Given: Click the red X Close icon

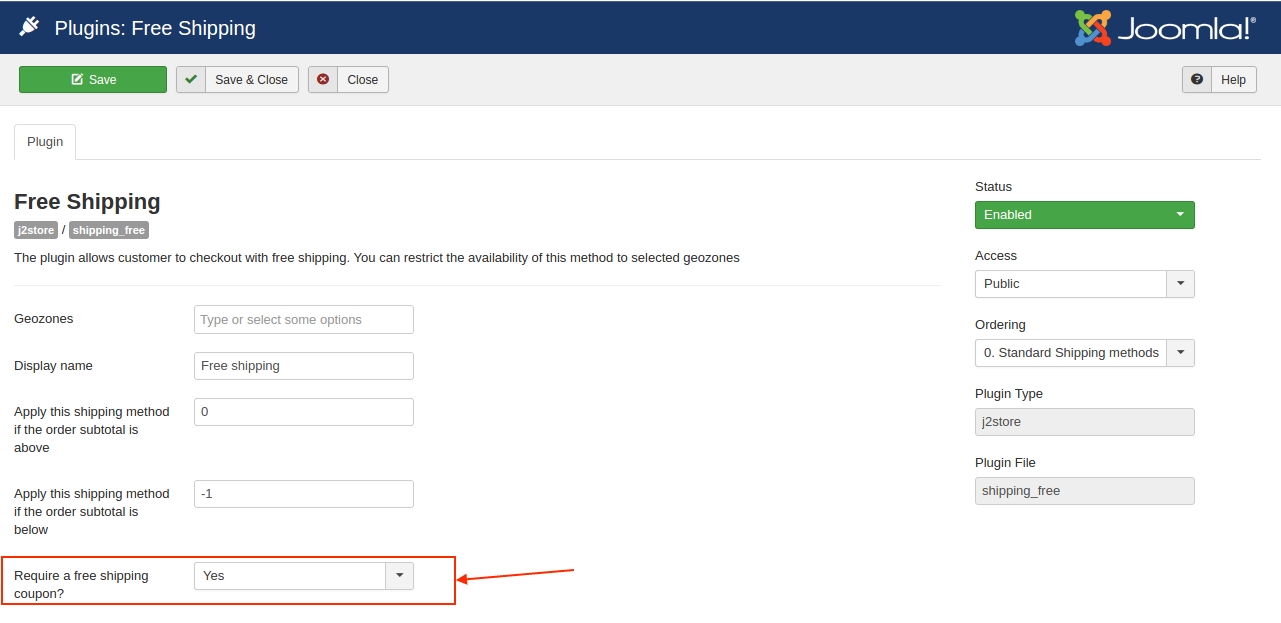Looking at the screenshot, I should (x=323, y=80).
